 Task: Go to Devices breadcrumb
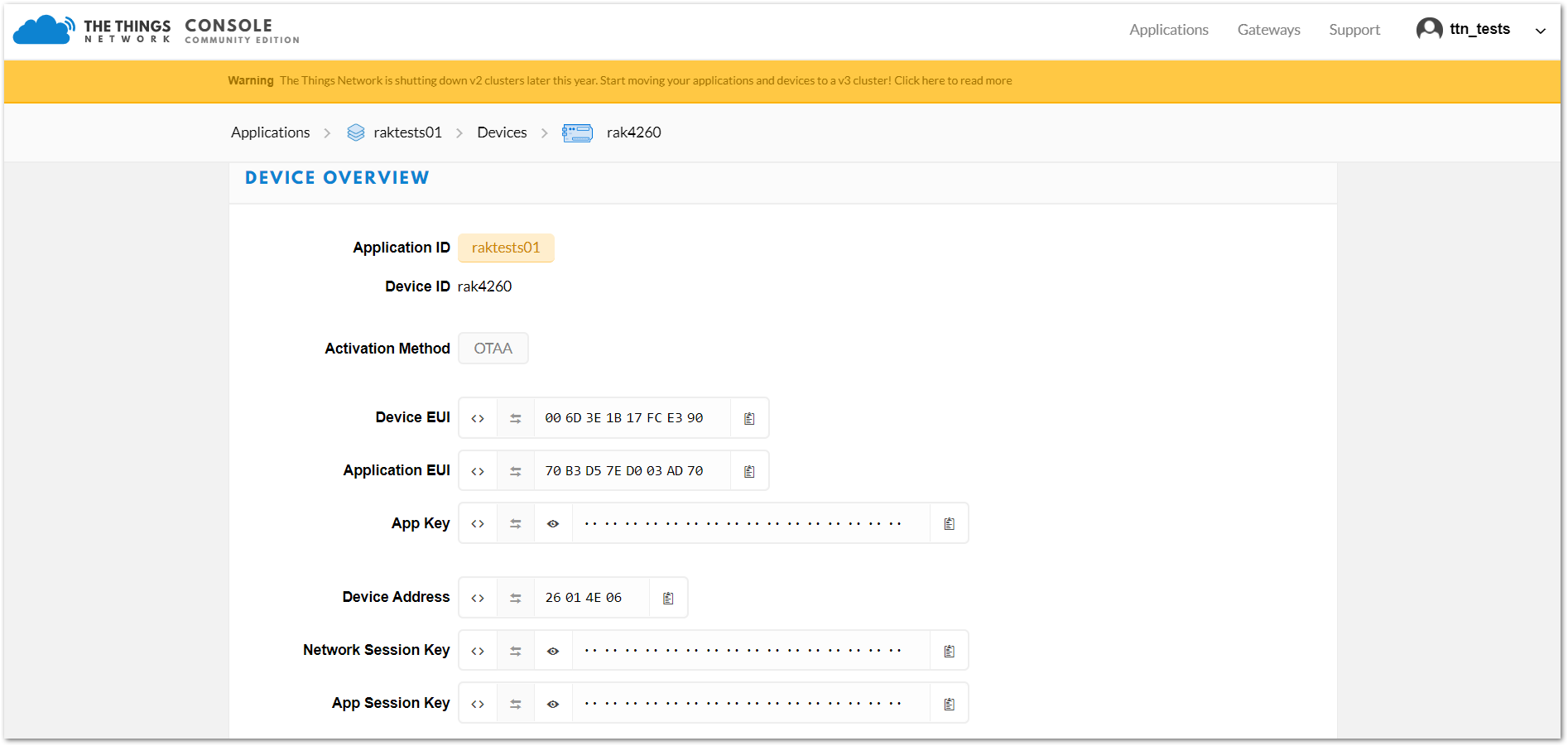tap(502, 132)
